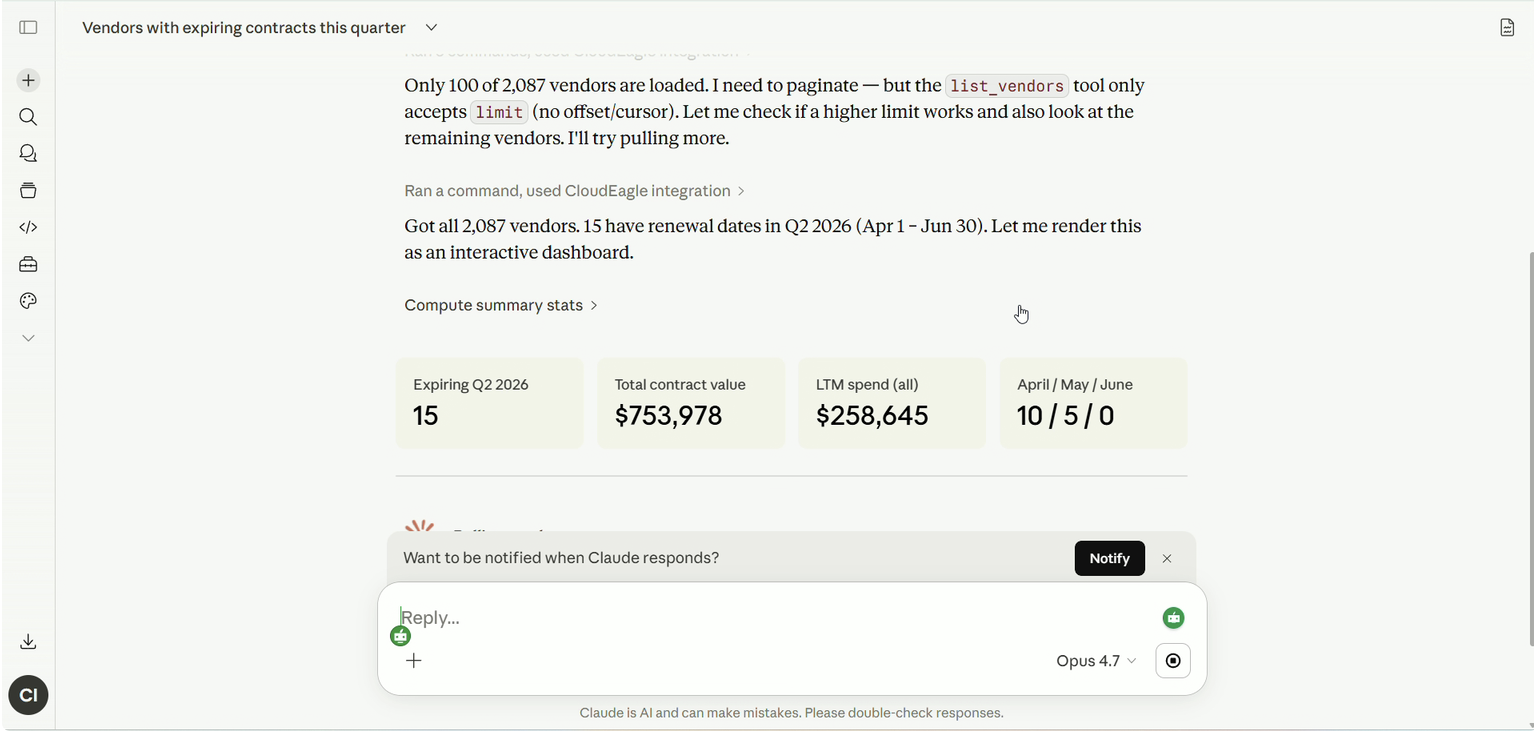Screen dimensions: 1534x734
Task: Click the green robot icon inside reply box right
Action: (1173, 618)
